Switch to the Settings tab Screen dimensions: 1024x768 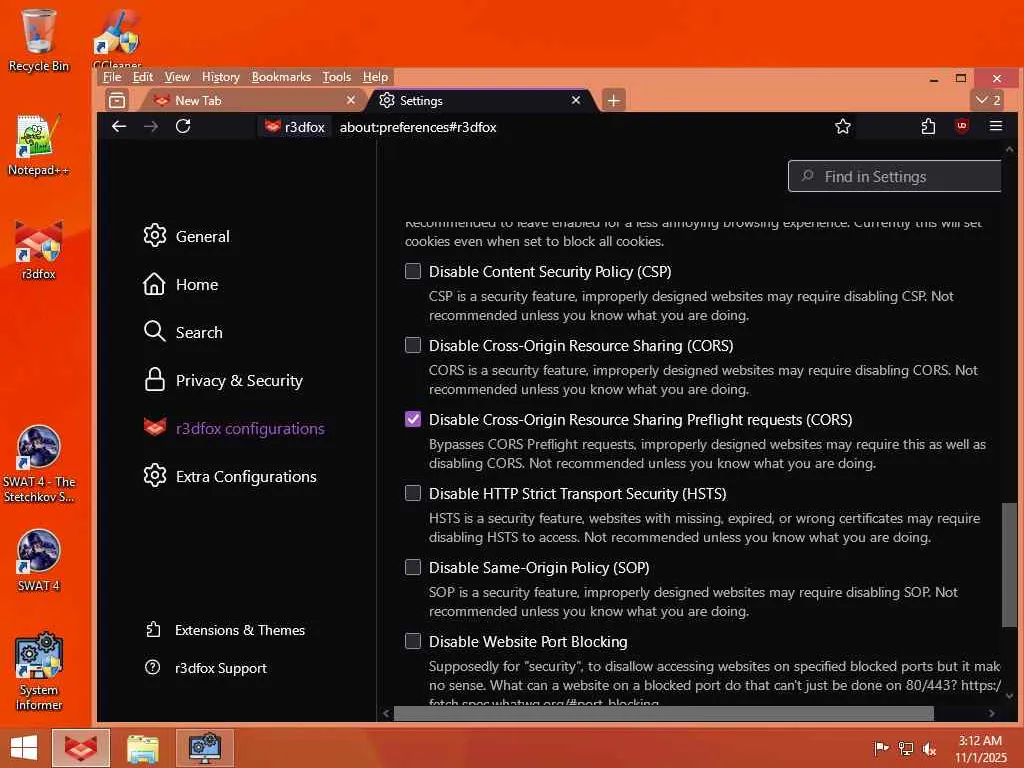pos(480,100)
